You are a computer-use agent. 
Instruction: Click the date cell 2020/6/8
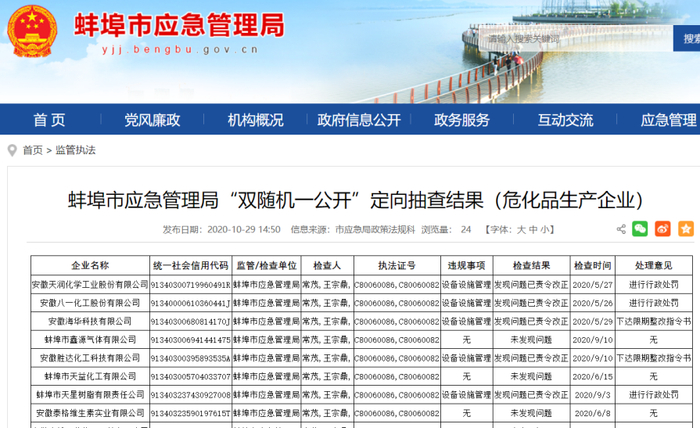click(x=592, y=413)
